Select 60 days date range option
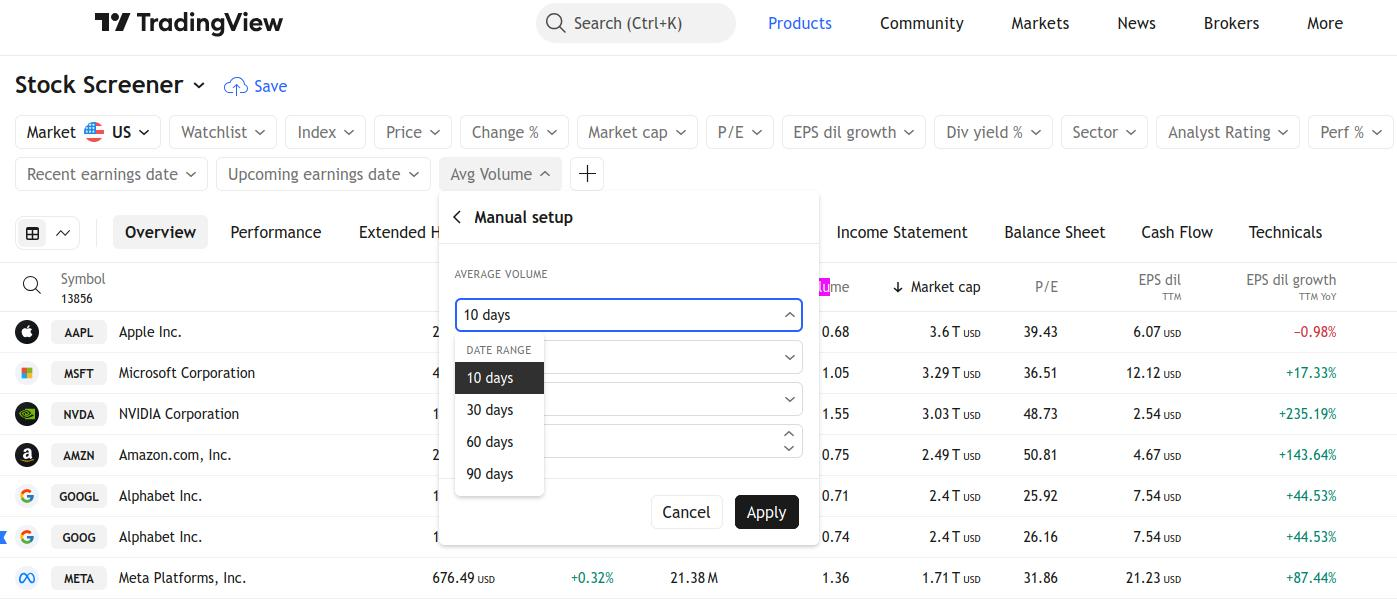Viewport: 1397px width, 606px height. (499, 442)
